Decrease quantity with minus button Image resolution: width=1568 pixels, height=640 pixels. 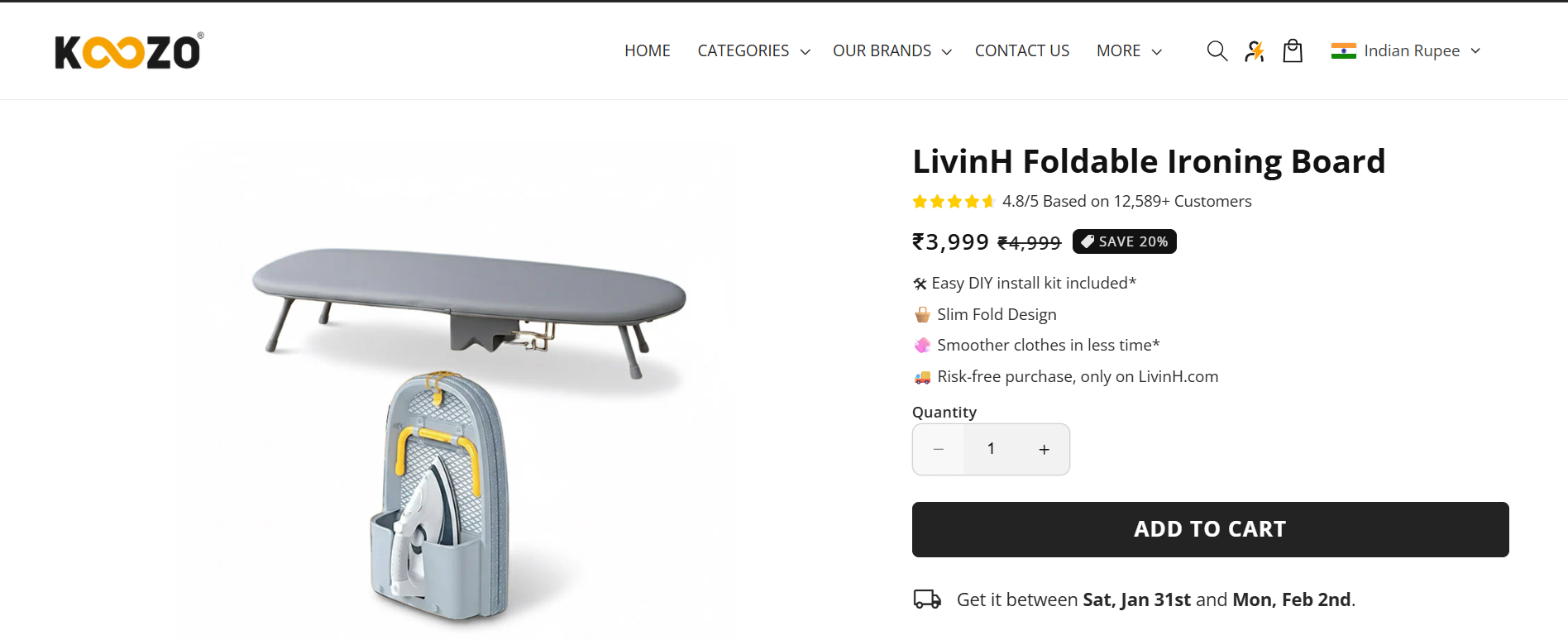939,450
